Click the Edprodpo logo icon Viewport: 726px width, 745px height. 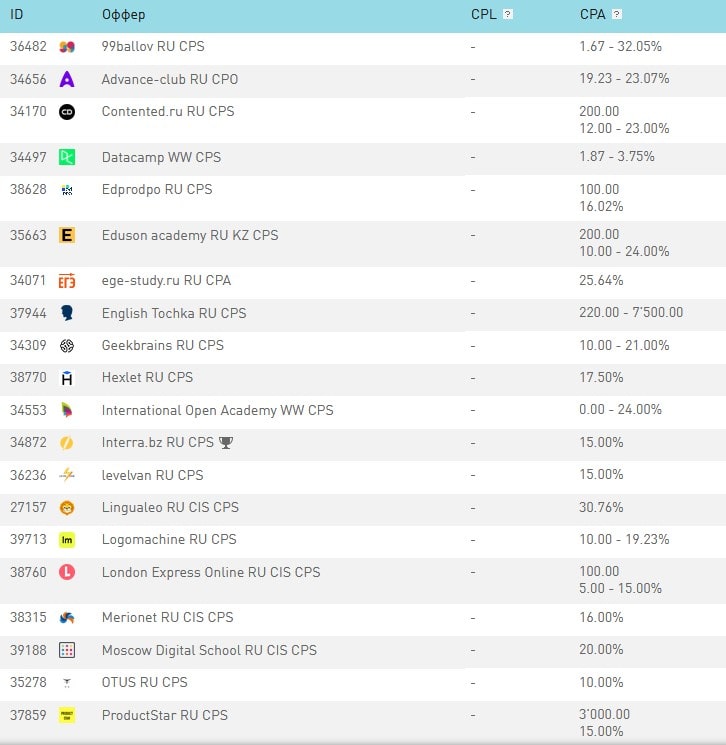tap(67, 190)
